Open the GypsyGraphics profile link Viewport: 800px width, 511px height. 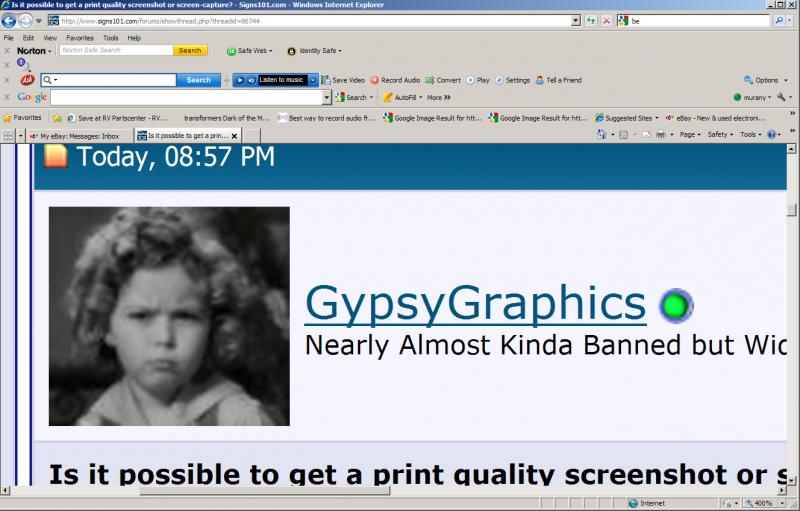click(476, 304)
